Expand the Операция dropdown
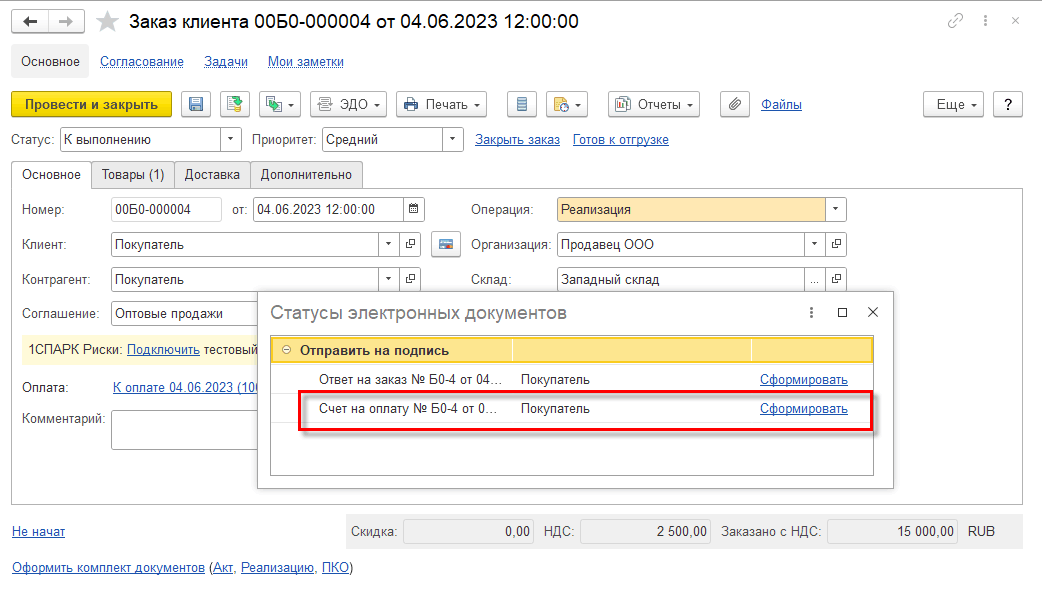Screen dimensions: 1042x591 (x=835, y=209)
